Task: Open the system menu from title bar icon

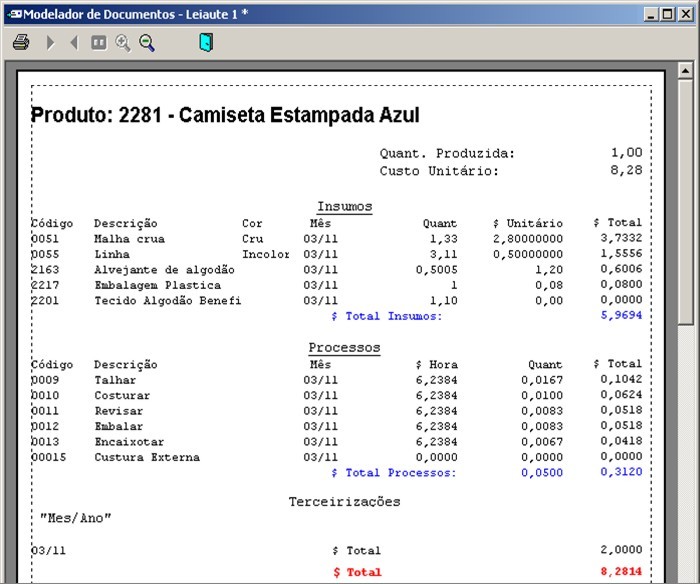Action: click(13, 13)
